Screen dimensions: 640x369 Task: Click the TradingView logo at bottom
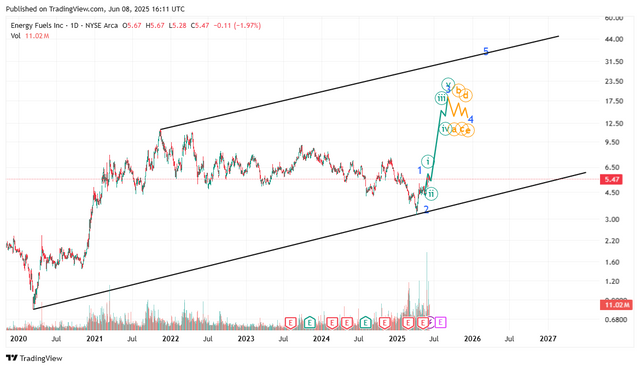coord(34,358)
